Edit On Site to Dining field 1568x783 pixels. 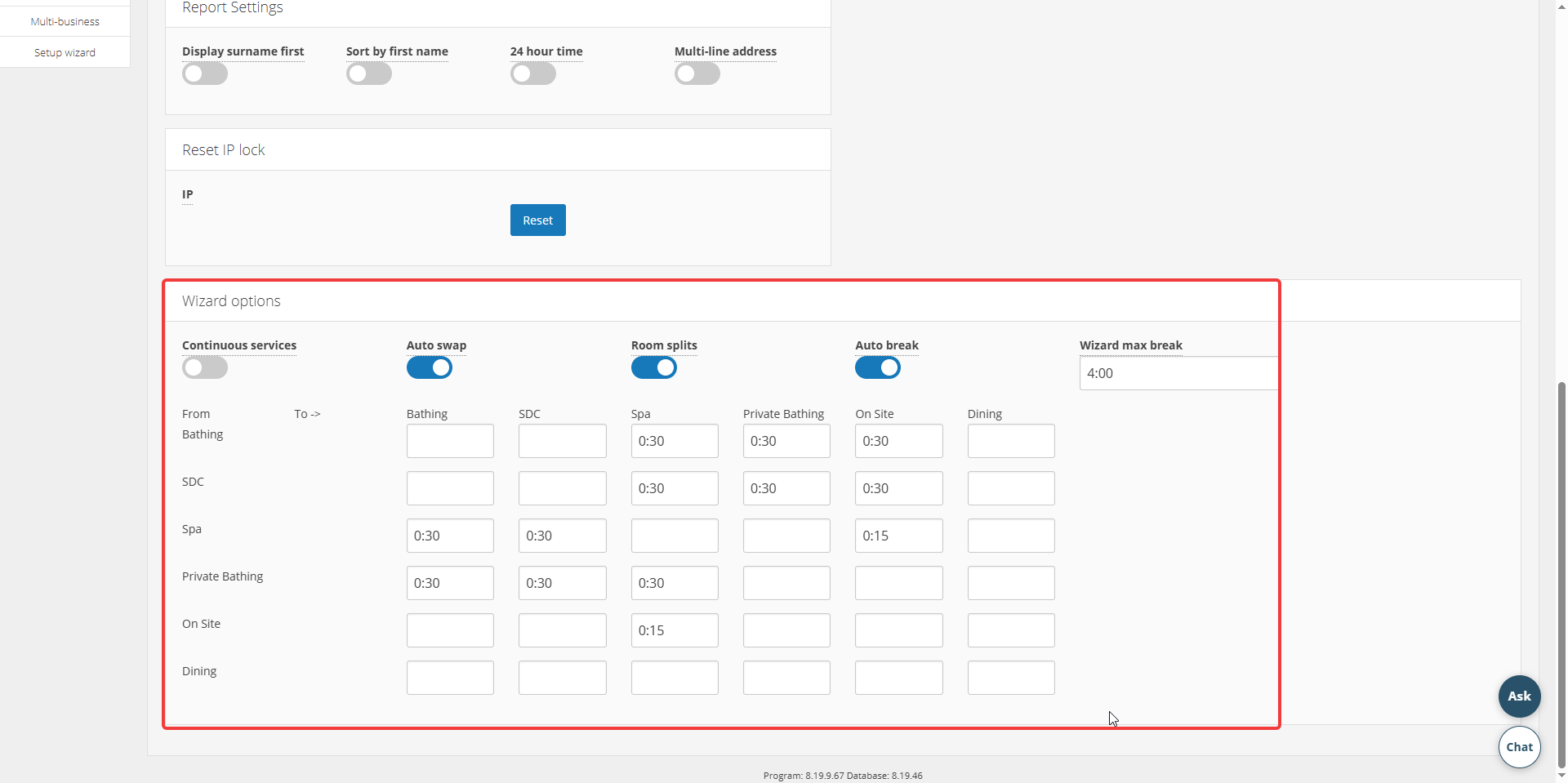click(1011, 630)
